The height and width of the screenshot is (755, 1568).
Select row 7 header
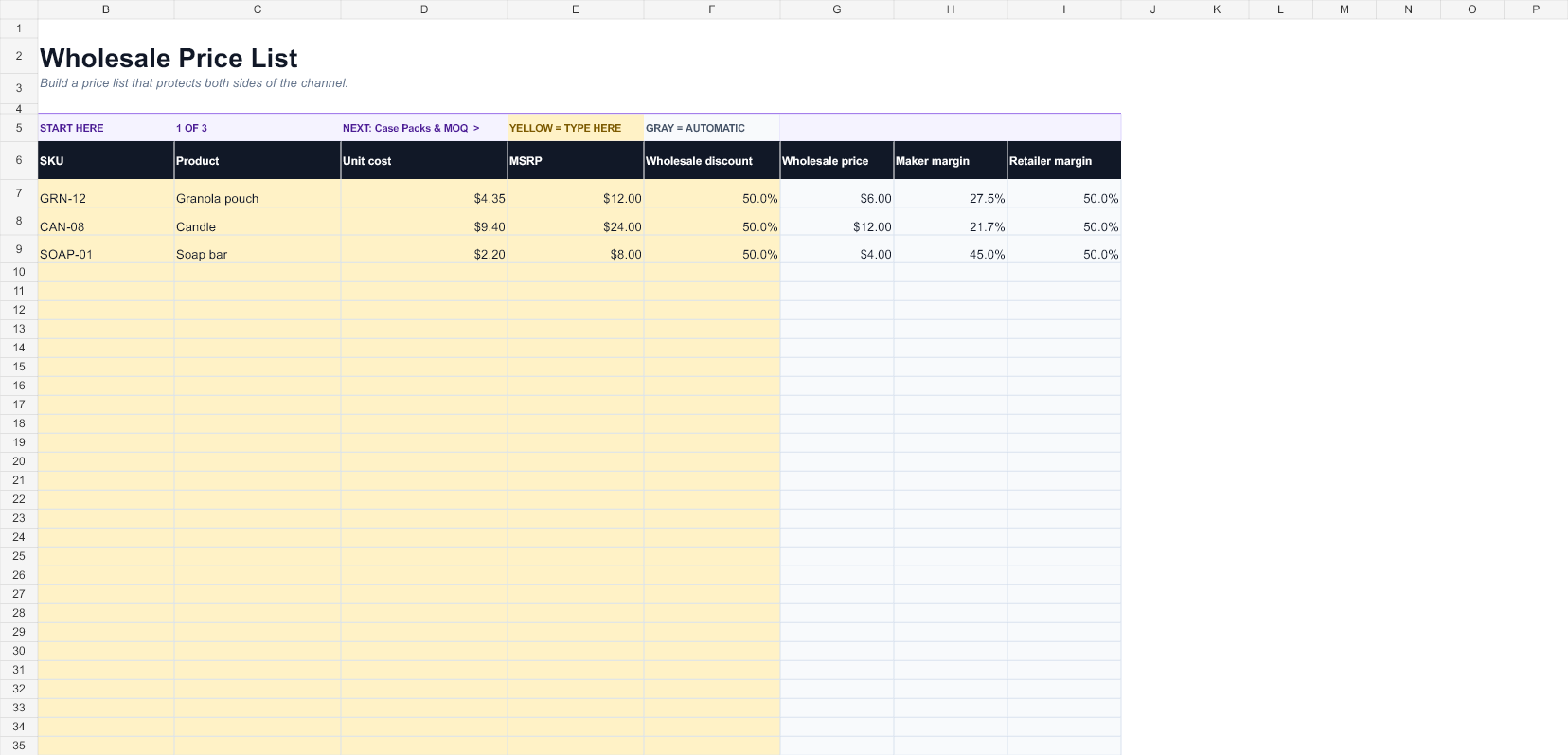click(x=19, y=193)
